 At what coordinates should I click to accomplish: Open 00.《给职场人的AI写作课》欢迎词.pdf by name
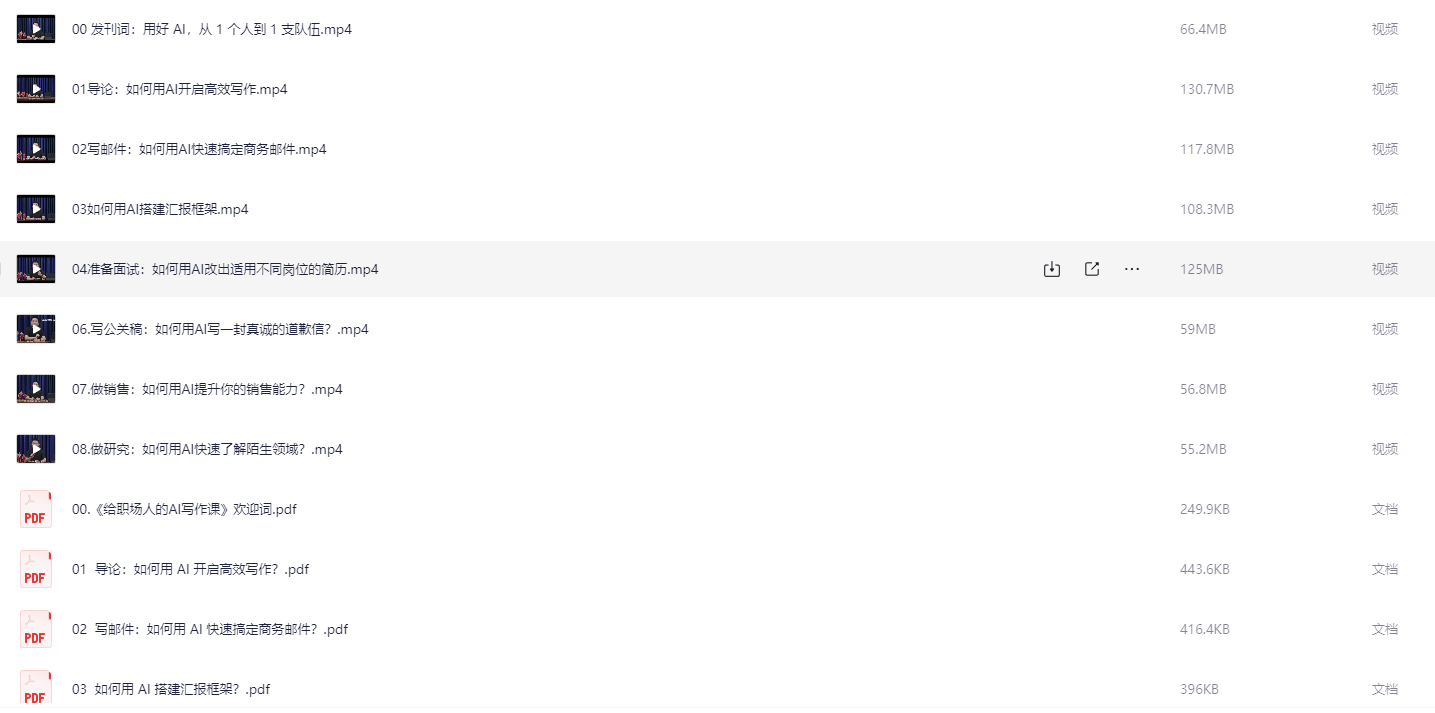click(184, 509)
